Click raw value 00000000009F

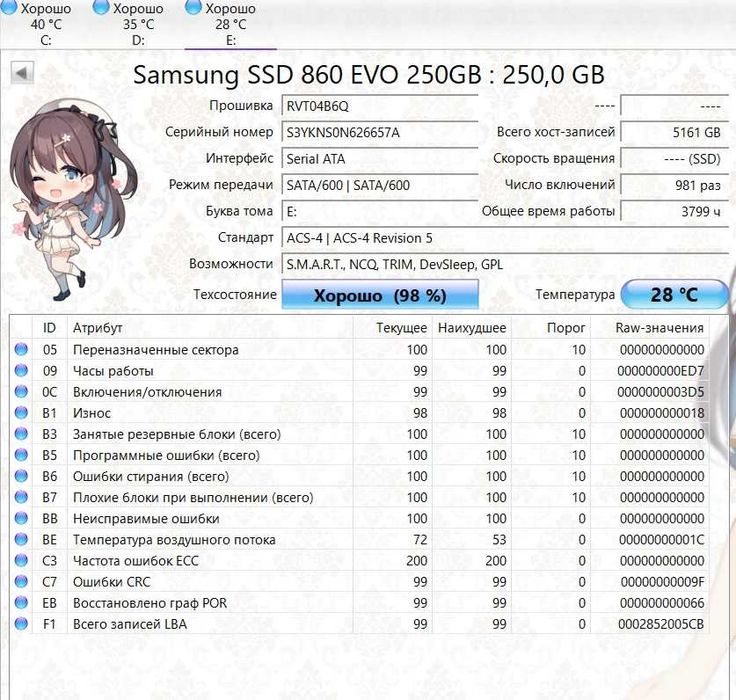662,582
